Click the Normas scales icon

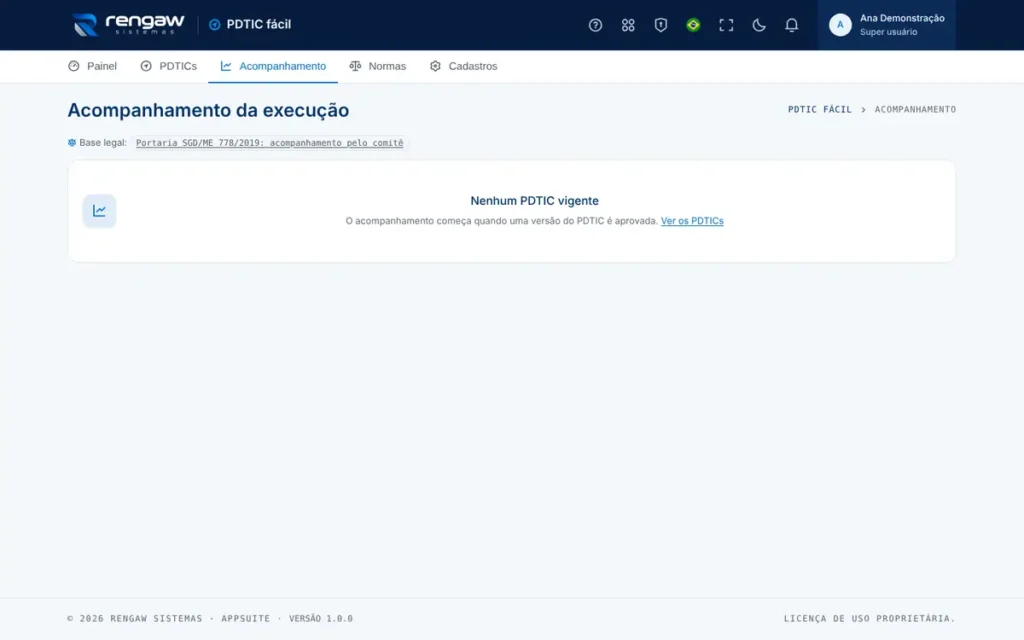coord(355,66)
